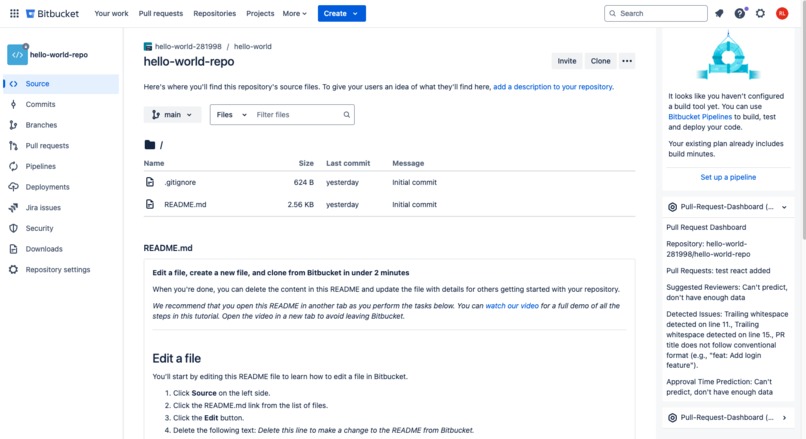
Task: Click the 624 B size value
Action: point(304,182)
